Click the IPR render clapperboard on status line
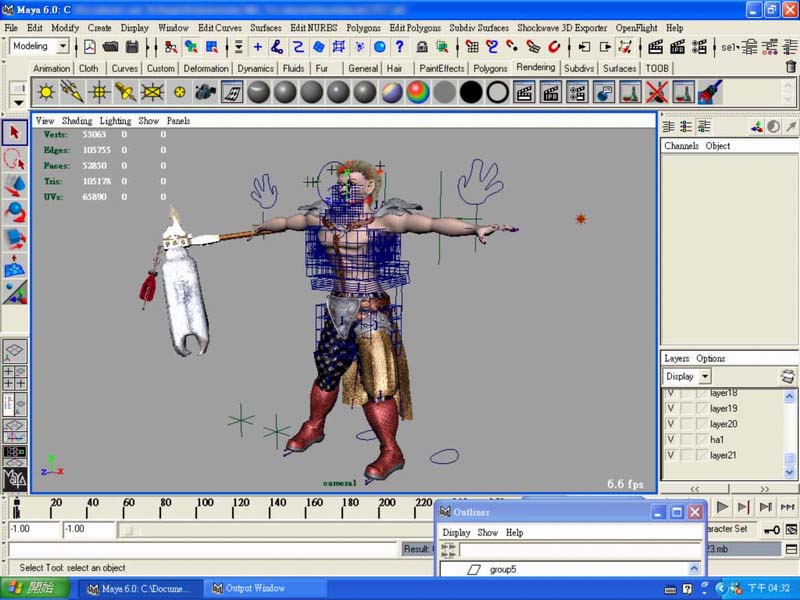The image size is (800, 600). pyautogui.click(x=677, y=47)
